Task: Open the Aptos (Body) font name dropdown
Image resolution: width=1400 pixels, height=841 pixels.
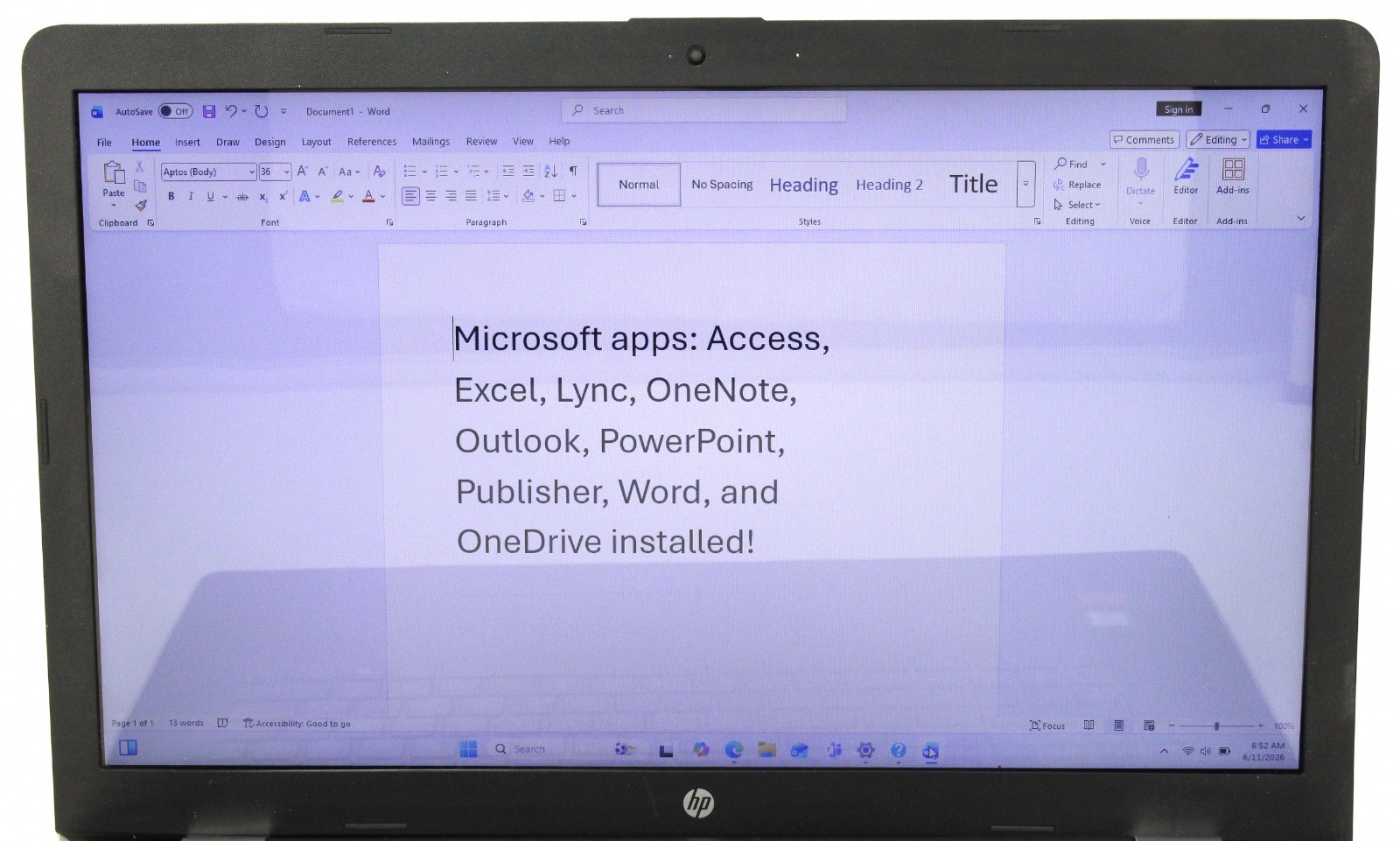Action: (252, 172)
